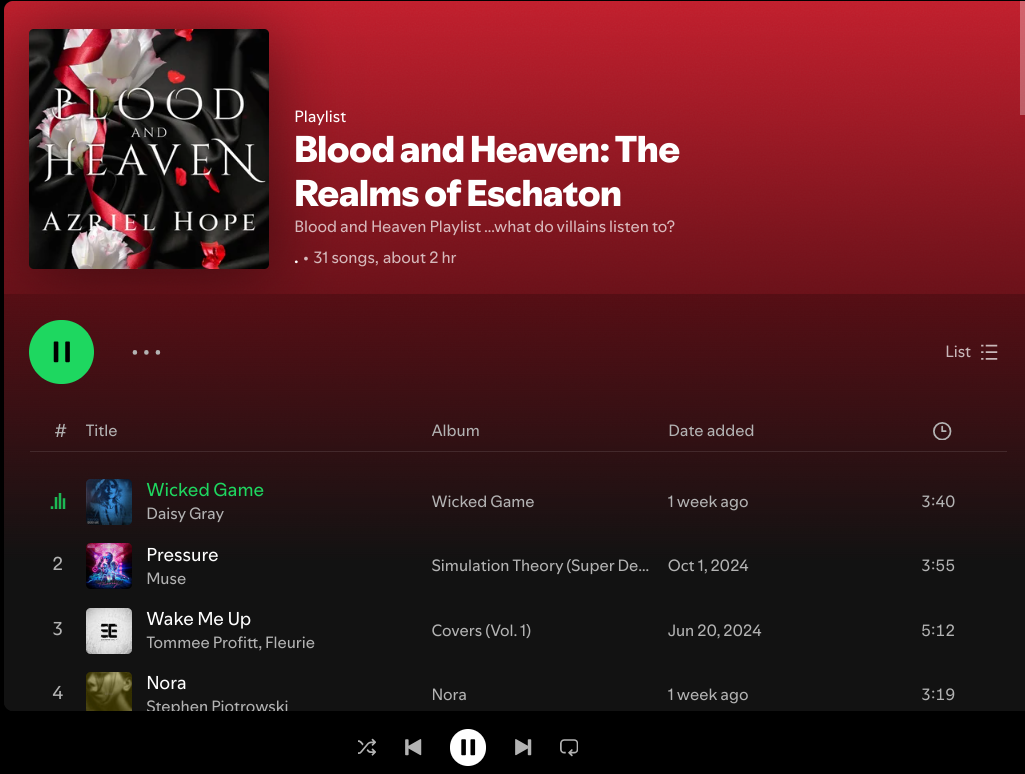The height and width of the screenshot is (774, 1025).
Task: Open artist Fleurie
Action: pos(290,643)
